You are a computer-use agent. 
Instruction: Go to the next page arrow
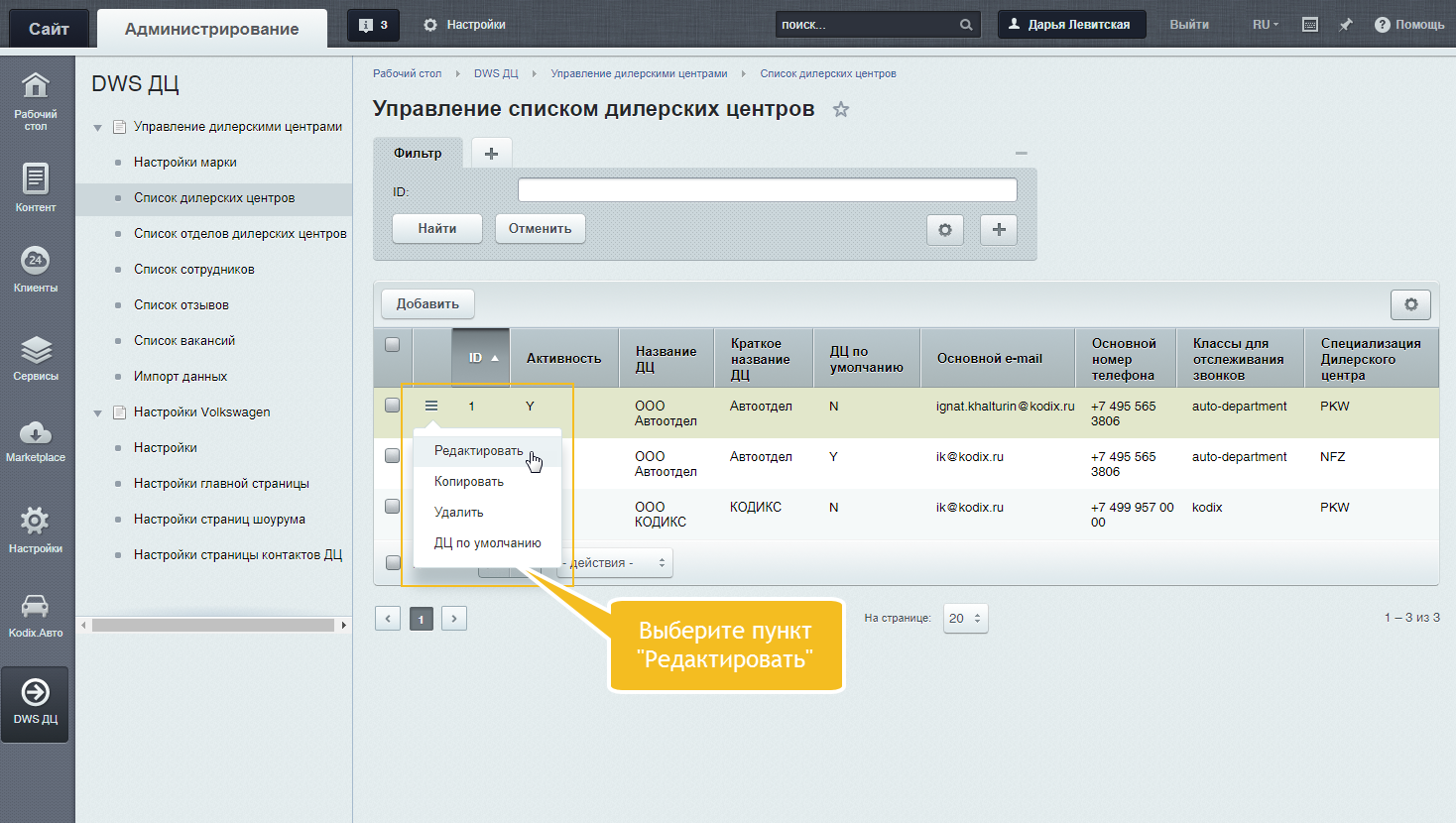click(x=454, y=619)
